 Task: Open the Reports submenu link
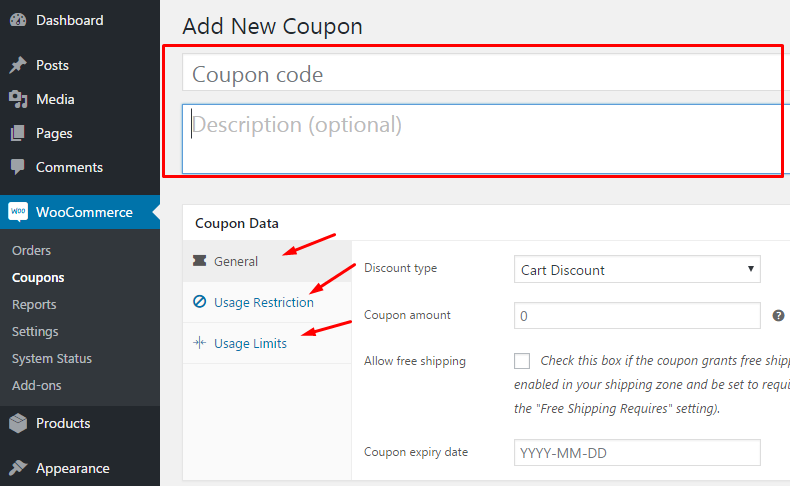34,305
